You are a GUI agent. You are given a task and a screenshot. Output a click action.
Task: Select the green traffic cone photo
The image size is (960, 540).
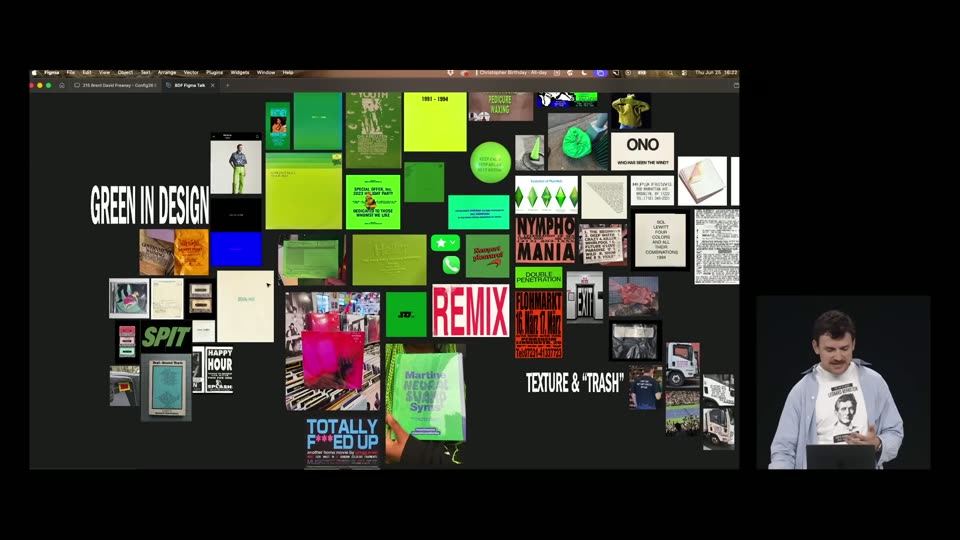click(530, 152)
